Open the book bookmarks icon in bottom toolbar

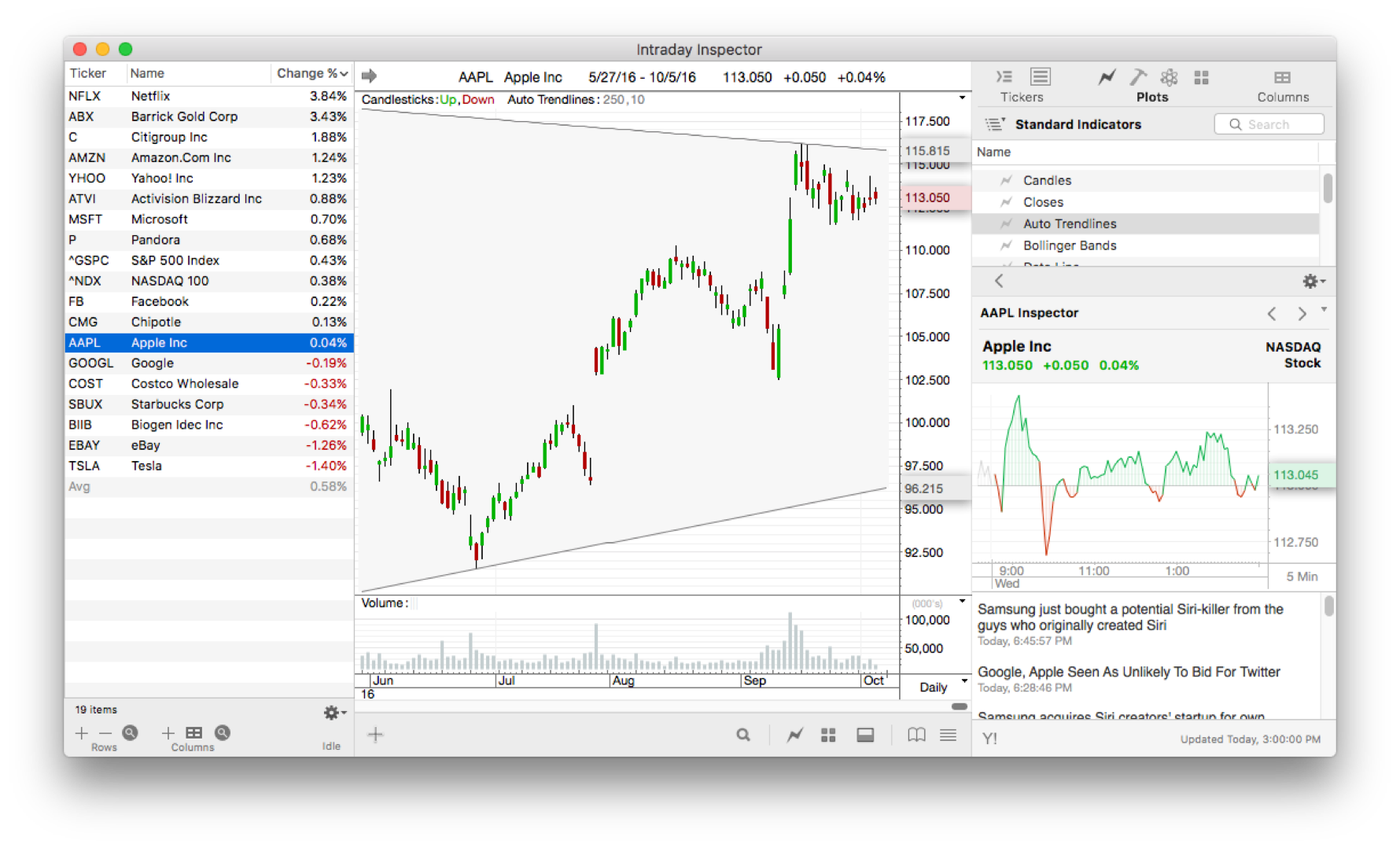coord(916,734)
